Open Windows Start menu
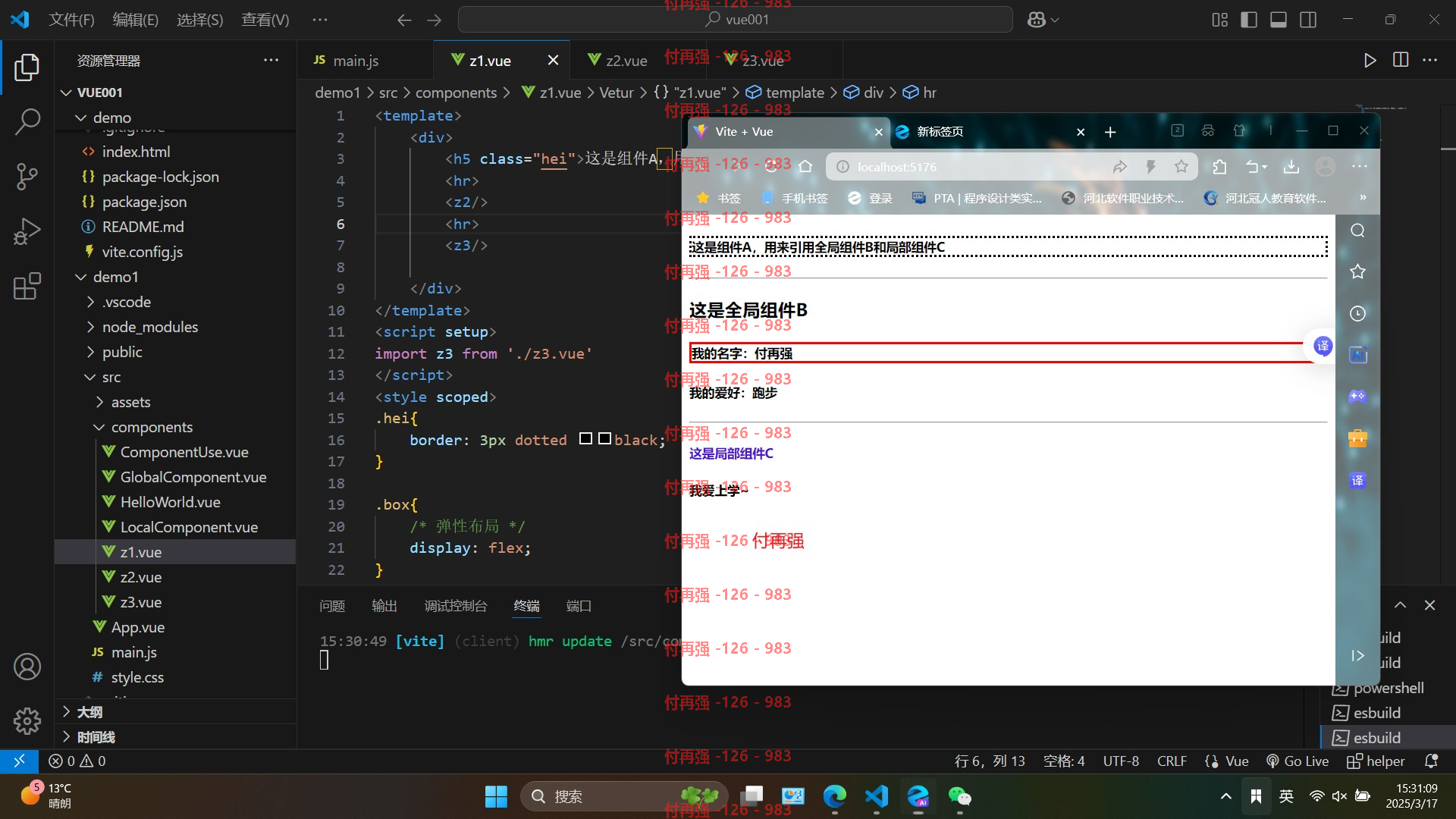Viewport: 1456px width, 819px height. point(496,796)
